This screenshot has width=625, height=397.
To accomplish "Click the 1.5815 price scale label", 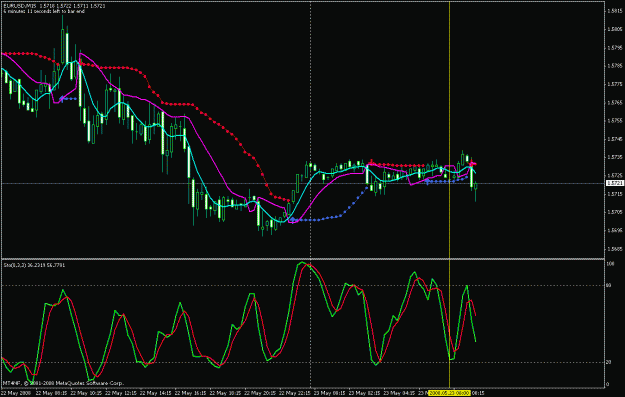I will click(615, 11).
